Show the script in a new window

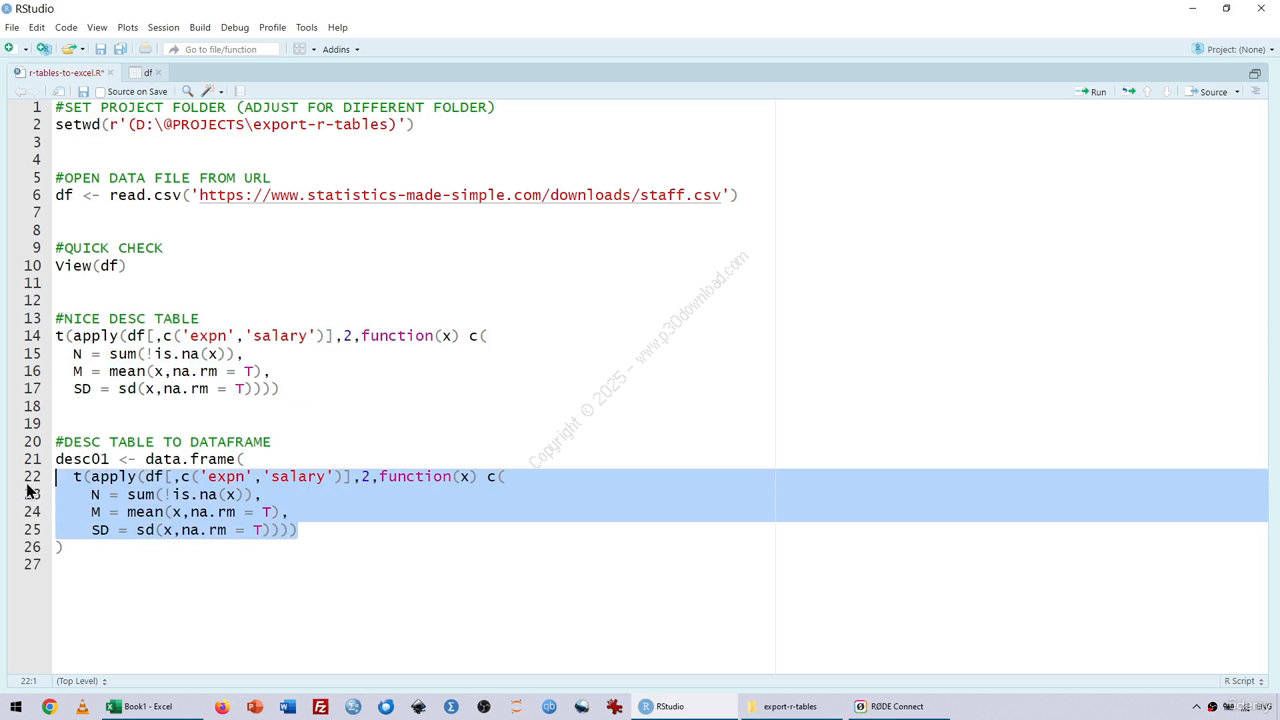pyautogui.click(x=59, y=92)
